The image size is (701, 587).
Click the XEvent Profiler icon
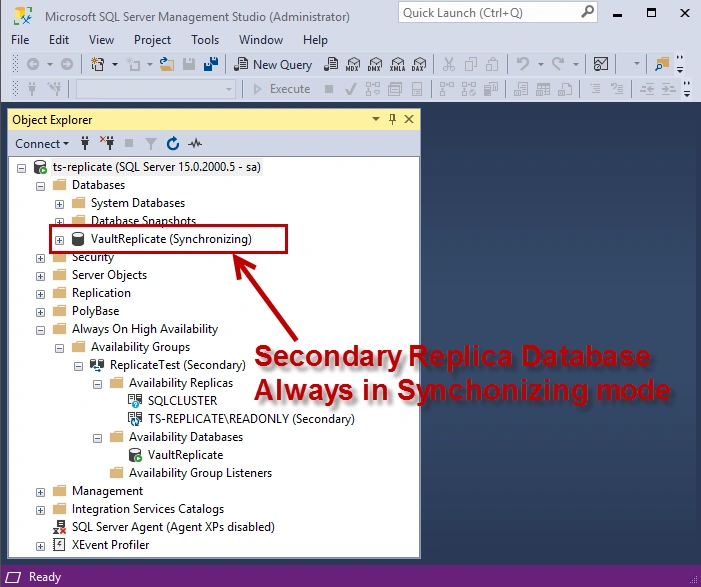pos(59,545)
